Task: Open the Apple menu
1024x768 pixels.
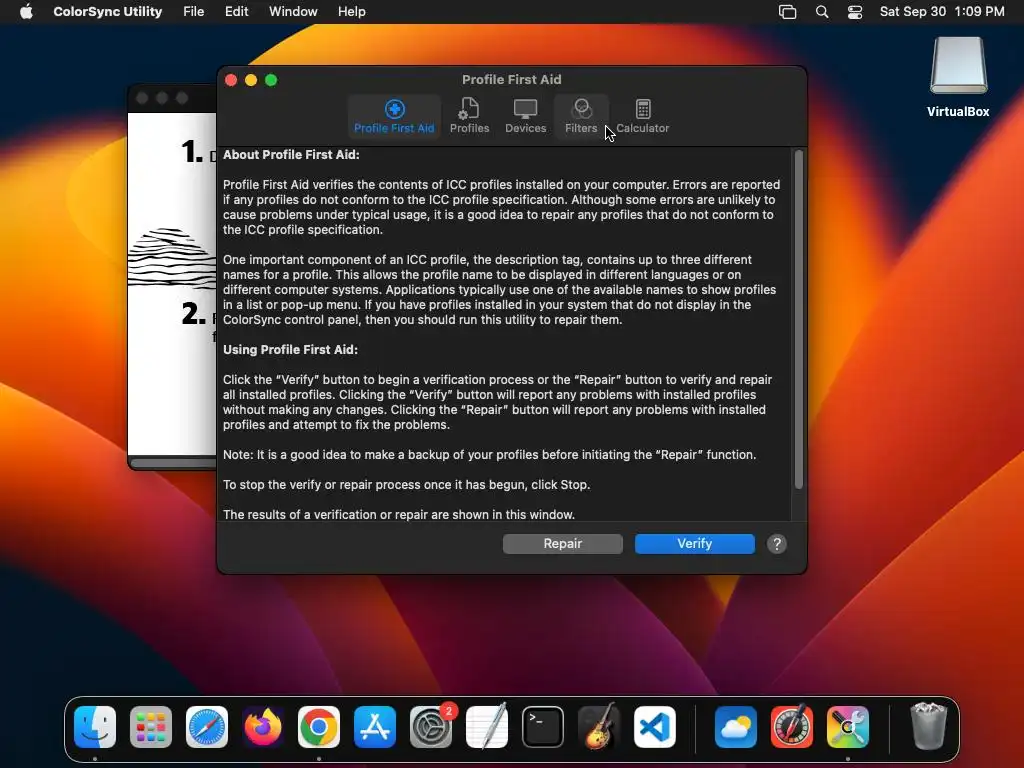Action: pyautogui.click(x=26, y=12)
